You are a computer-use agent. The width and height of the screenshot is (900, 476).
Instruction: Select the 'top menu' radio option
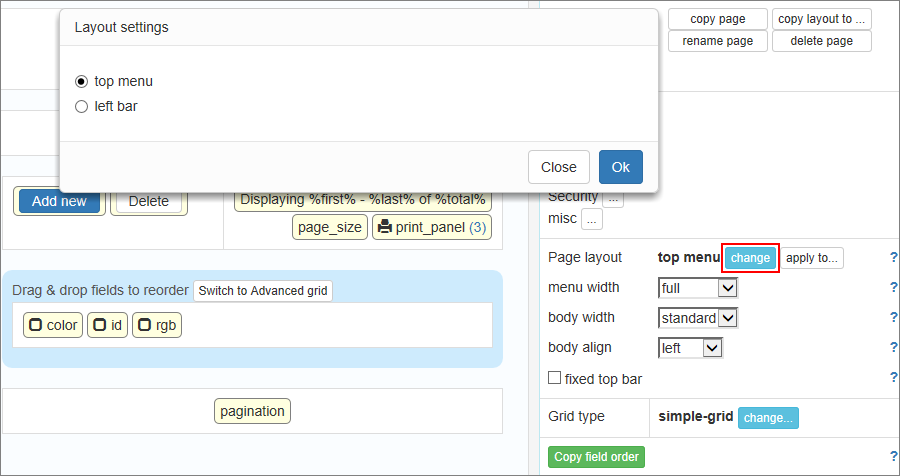pos(82,81)
